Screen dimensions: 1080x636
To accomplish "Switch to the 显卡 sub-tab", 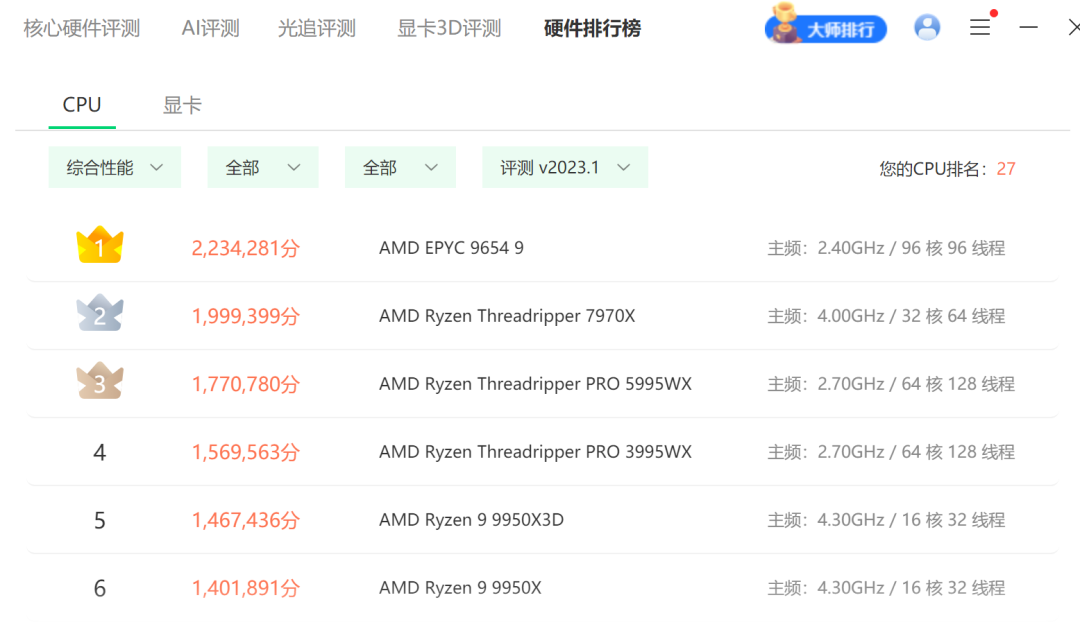I will pyautogui.click(x=182, y=105).
